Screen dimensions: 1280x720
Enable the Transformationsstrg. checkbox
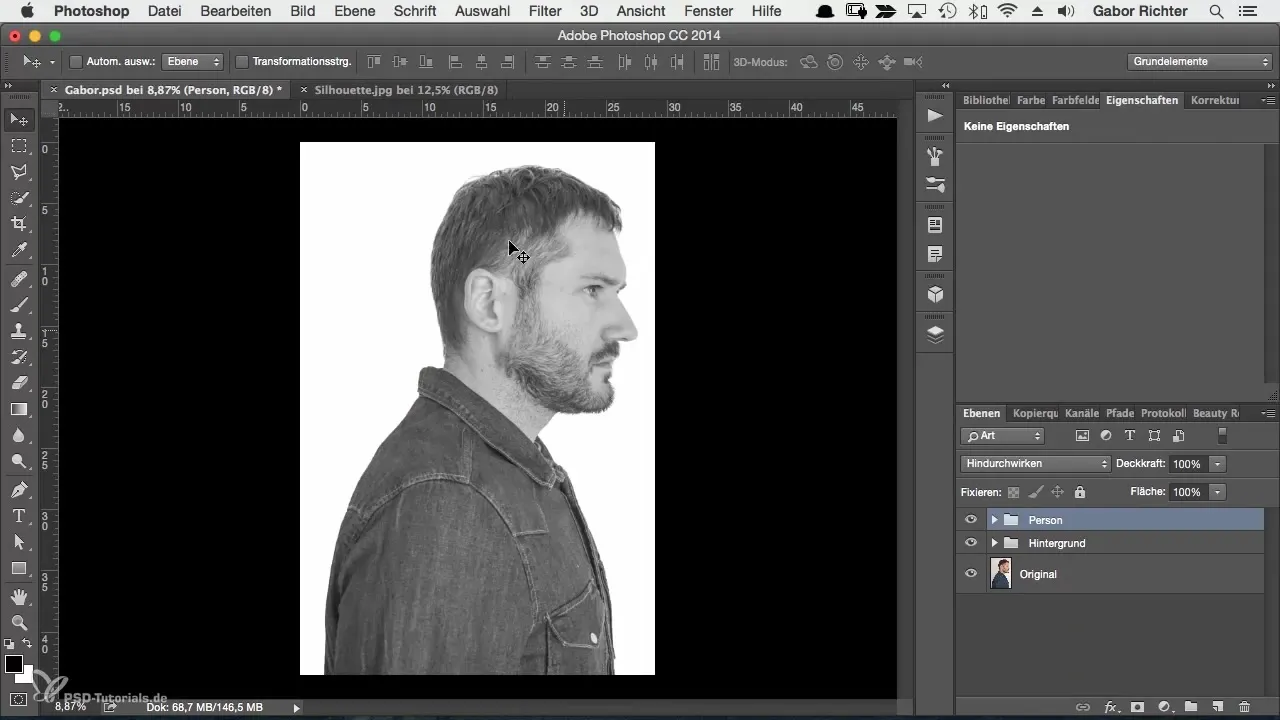tap(241, 62)
